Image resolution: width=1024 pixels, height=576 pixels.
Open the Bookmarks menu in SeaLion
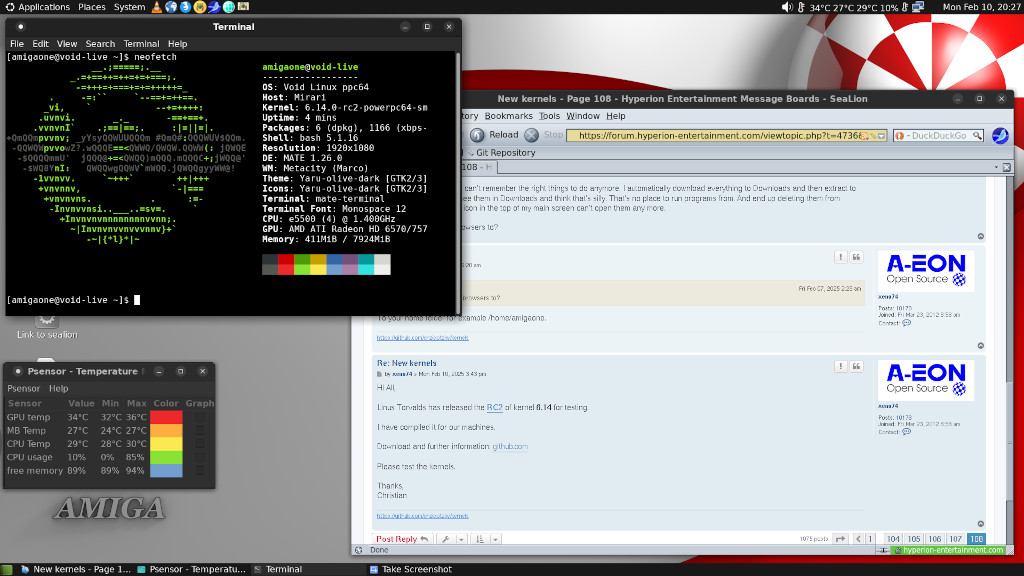[508, 116]
